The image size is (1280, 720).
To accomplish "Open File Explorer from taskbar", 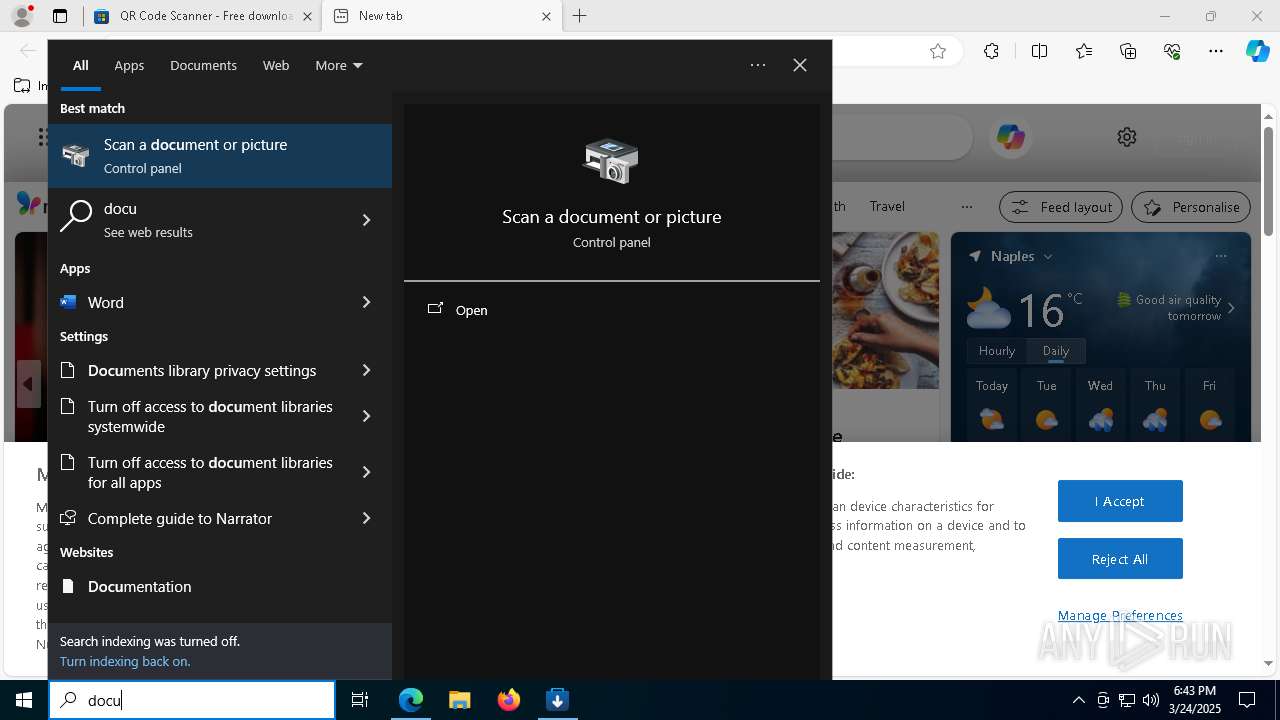I will 460,700.
